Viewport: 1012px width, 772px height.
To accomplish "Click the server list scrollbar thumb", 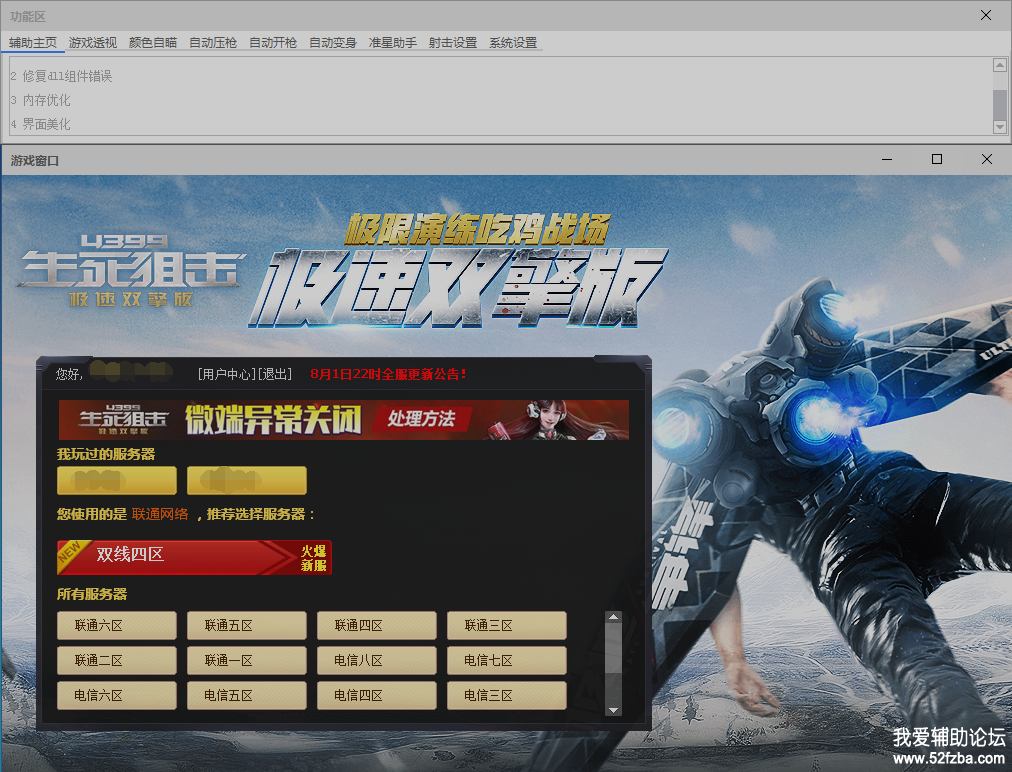I will tap(614, 649).
